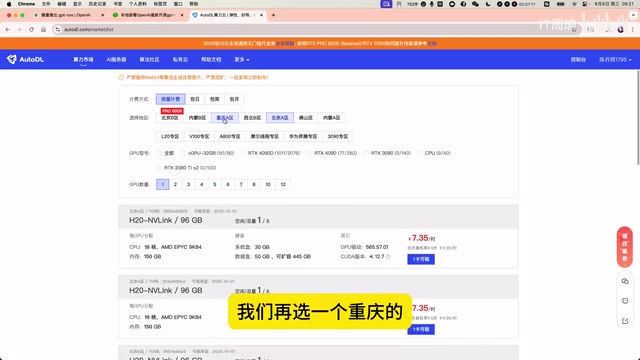Check the vGPU-32GB checkbox
This screenshot has height=360, width=640.
[x=182, y=153]
